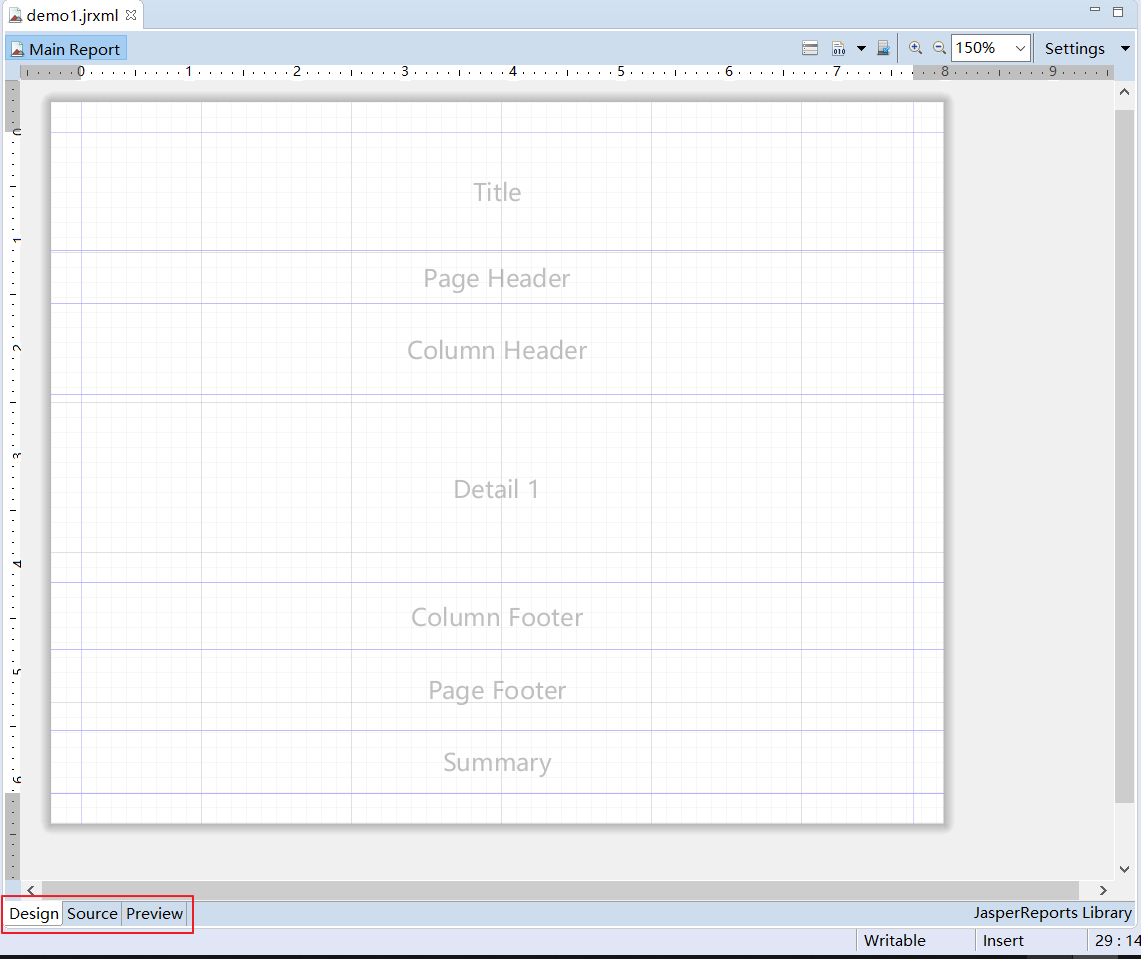Click the striped rows icon in editor toolbar

click(811, 48)
